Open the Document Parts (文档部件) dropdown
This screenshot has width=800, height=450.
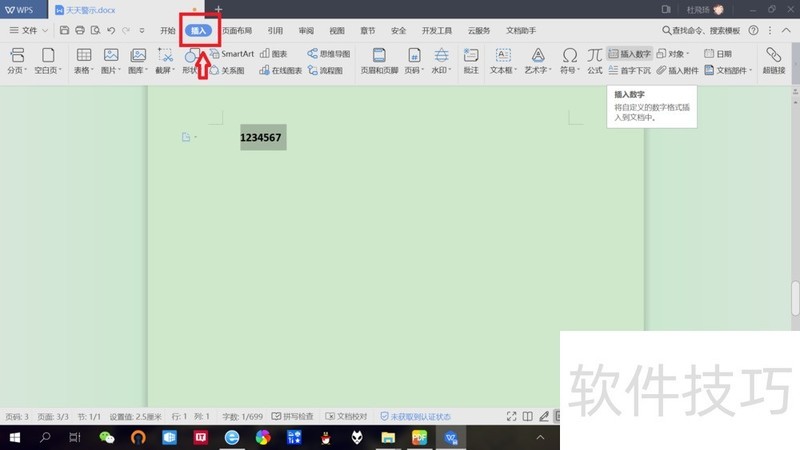click(x=728, y=70)
